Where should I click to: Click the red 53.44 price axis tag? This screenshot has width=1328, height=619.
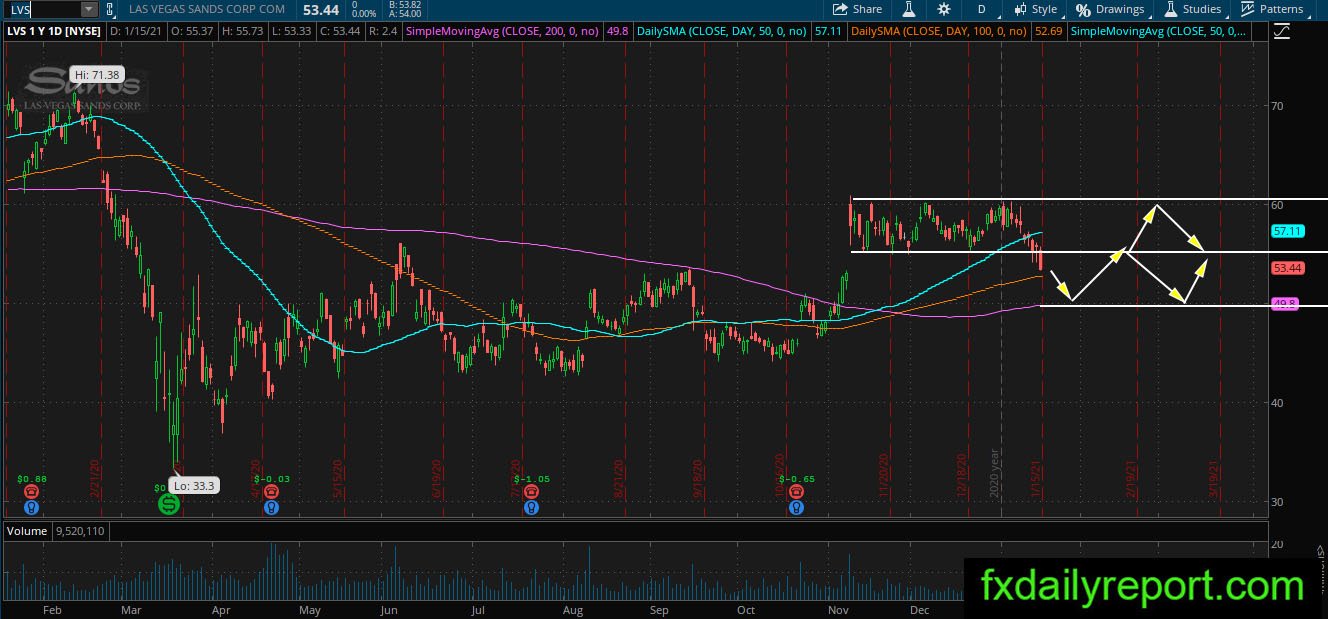(1286, 268)
